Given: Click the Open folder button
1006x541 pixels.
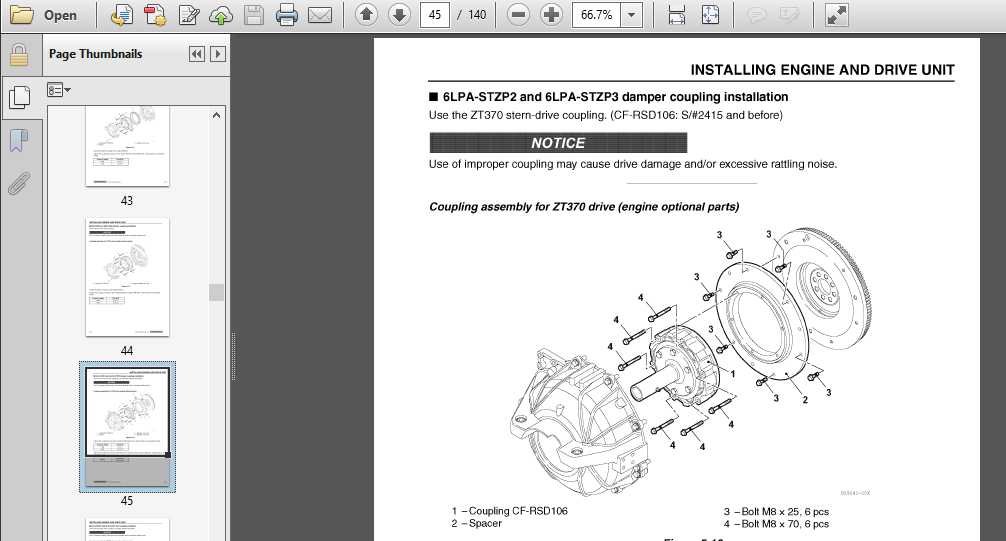Looking at the screenshot, I should pyautogui.click(x=44, y=15).
